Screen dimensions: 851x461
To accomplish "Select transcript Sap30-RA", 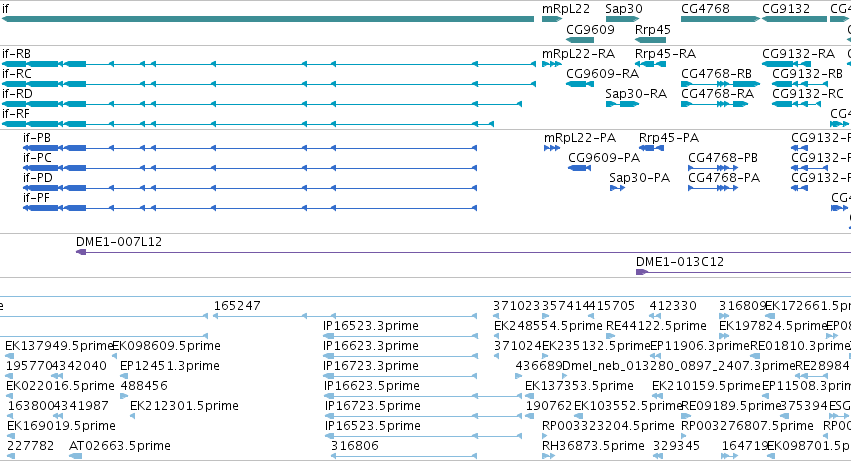I will pos(623,104).
